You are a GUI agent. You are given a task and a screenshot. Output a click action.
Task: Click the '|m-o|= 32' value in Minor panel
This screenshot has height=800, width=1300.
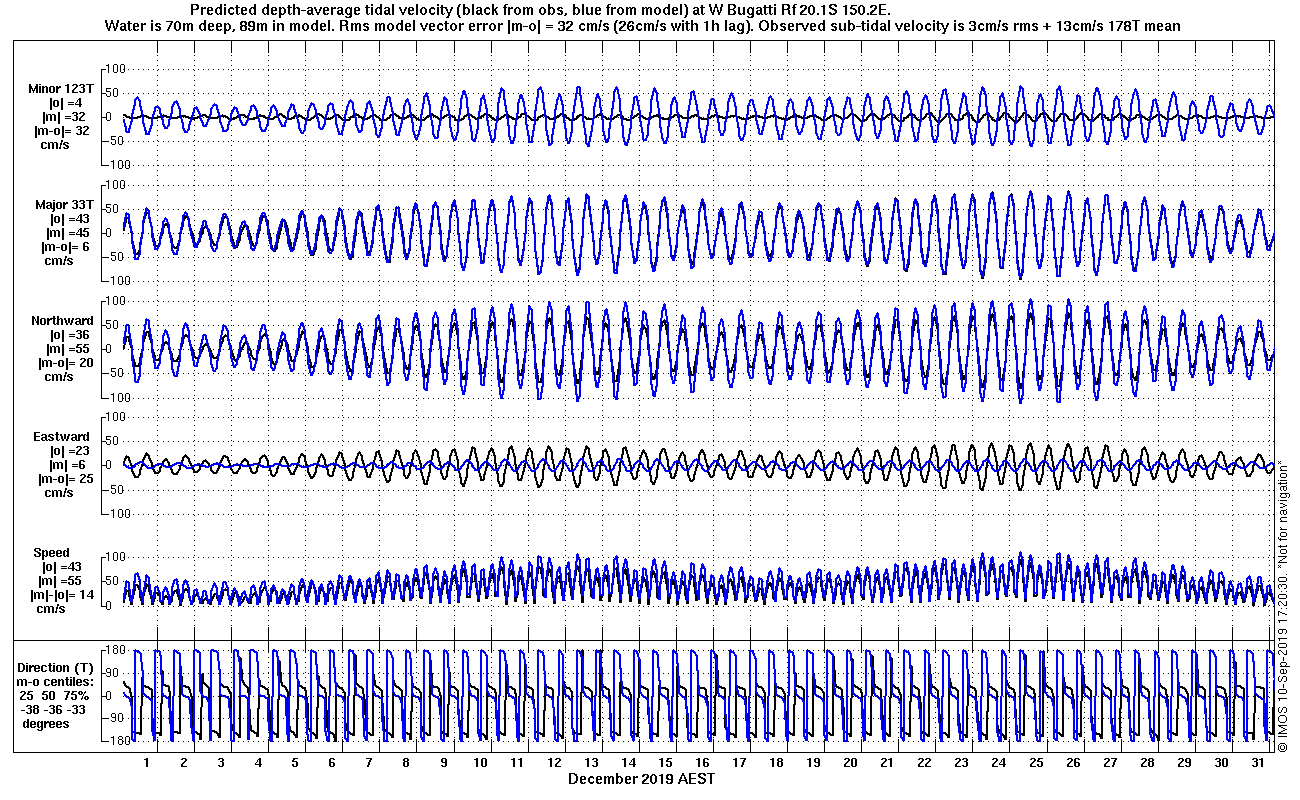click(62, 131)
